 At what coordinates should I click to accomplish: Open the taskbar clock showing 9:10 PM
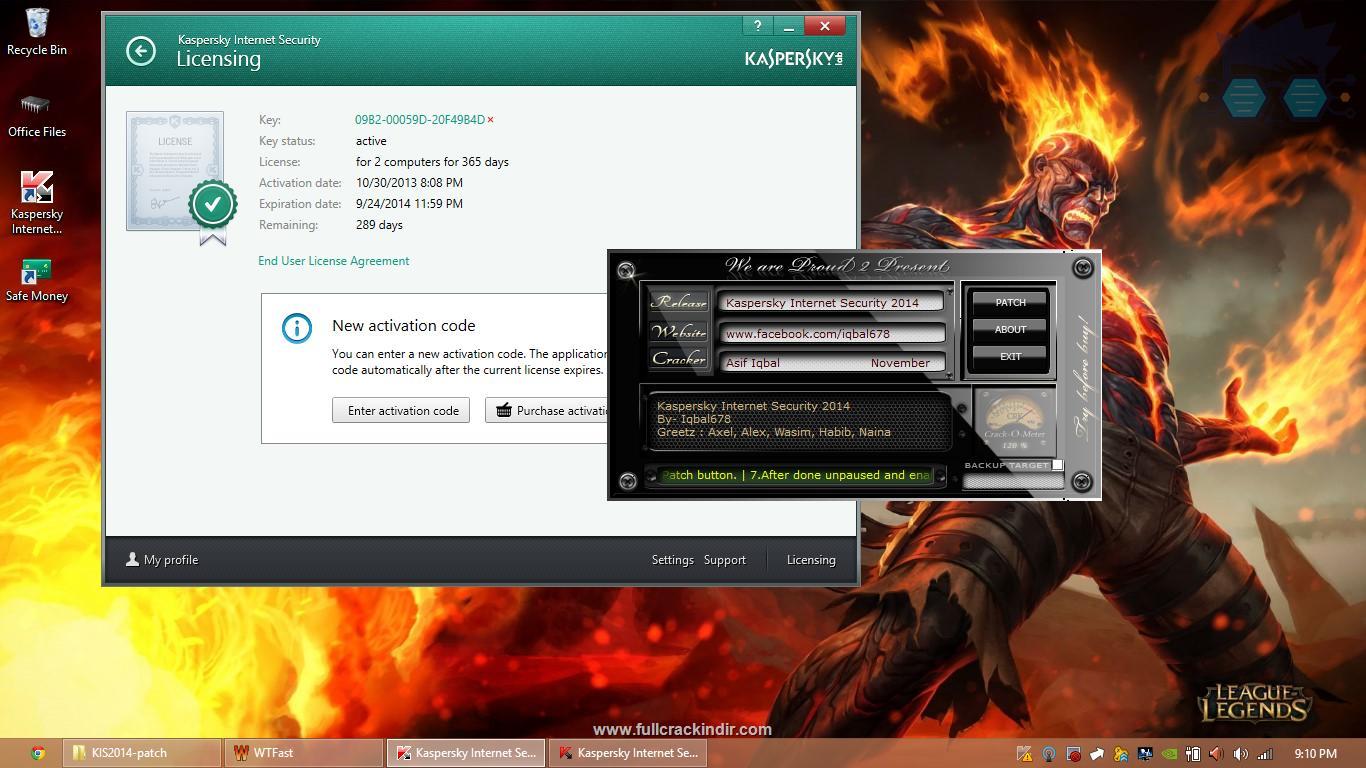(1315, 753)
